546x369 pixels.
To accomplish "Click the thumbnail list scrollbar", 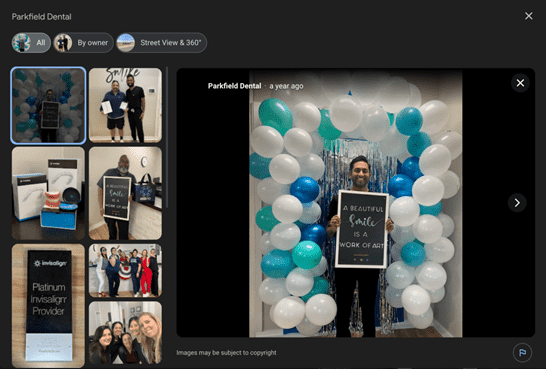I will (167, 138).
